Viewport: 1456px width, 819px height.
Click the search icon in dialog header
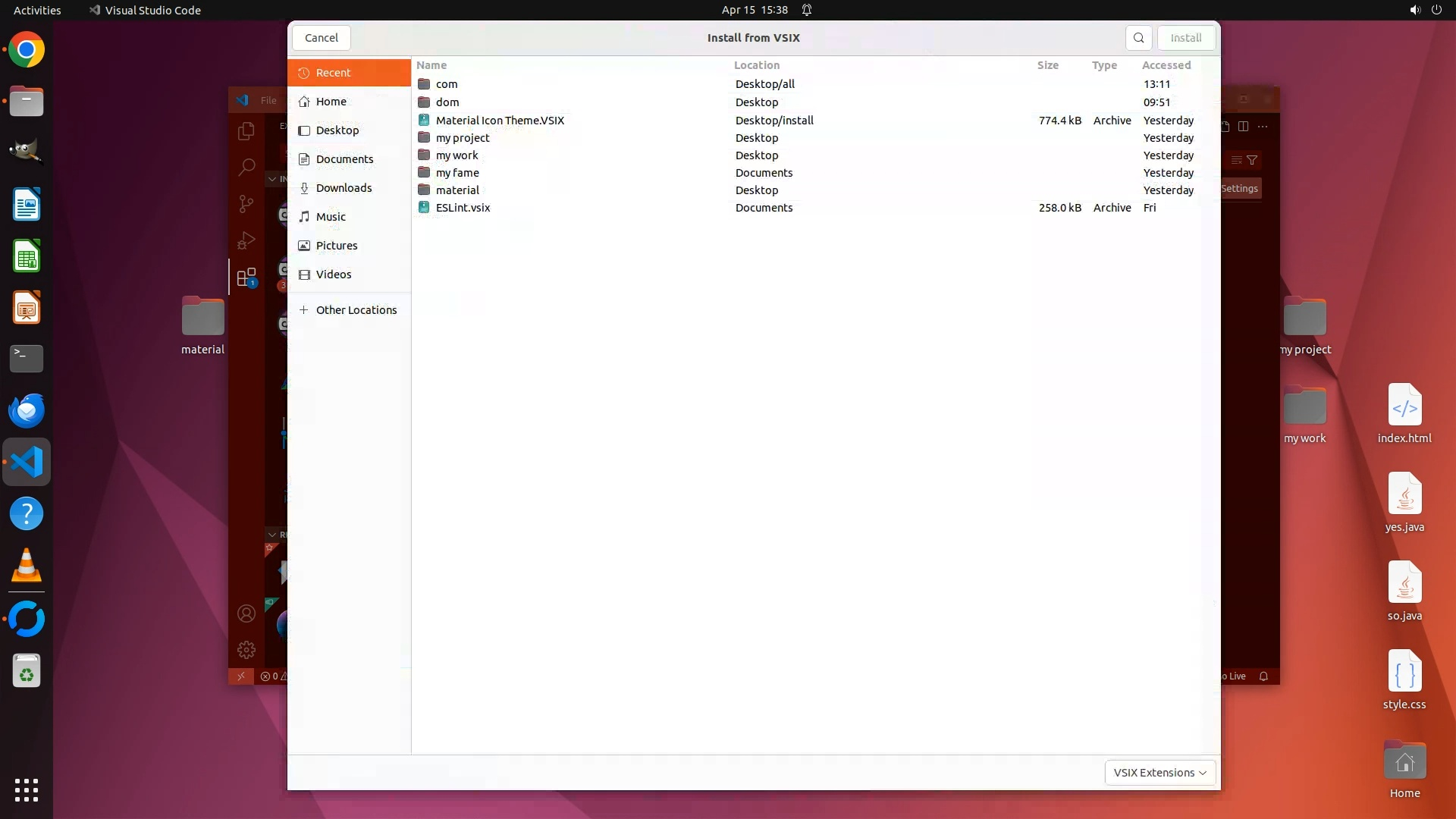(x=1138, y=38)
